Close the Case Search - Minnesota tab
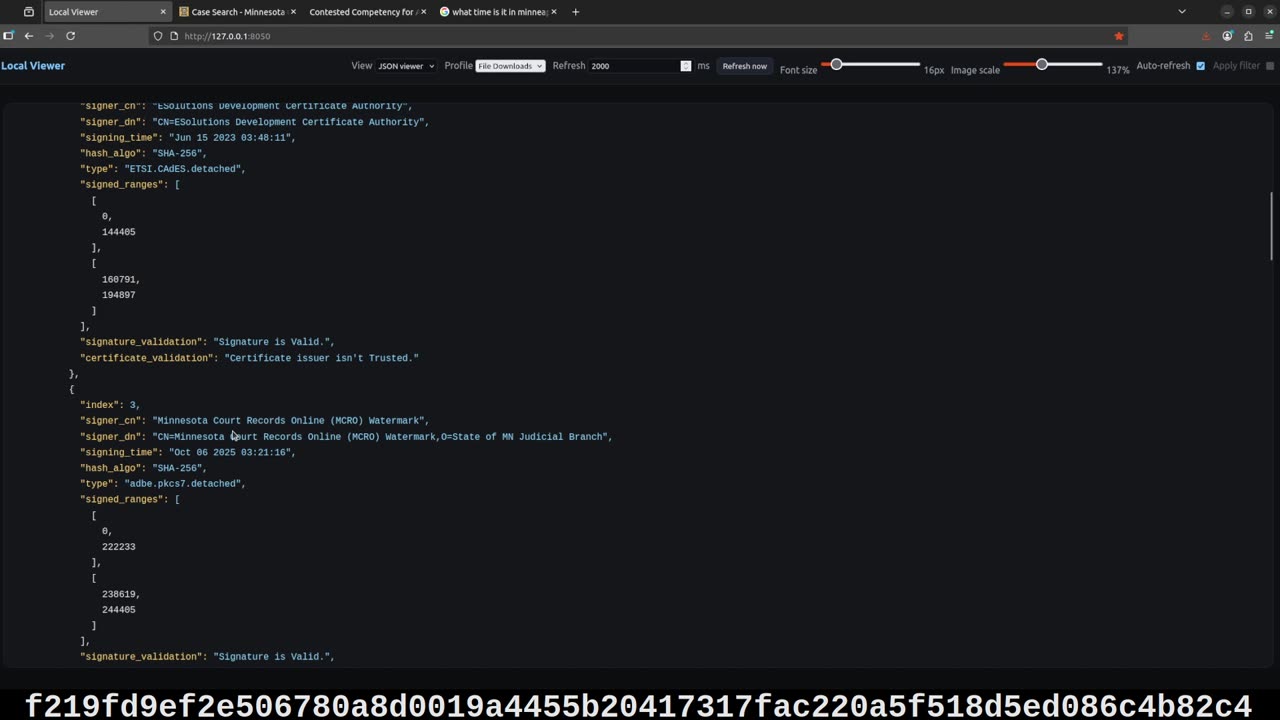This screenshot has width=1280, height=720. (x=293, y=12)
